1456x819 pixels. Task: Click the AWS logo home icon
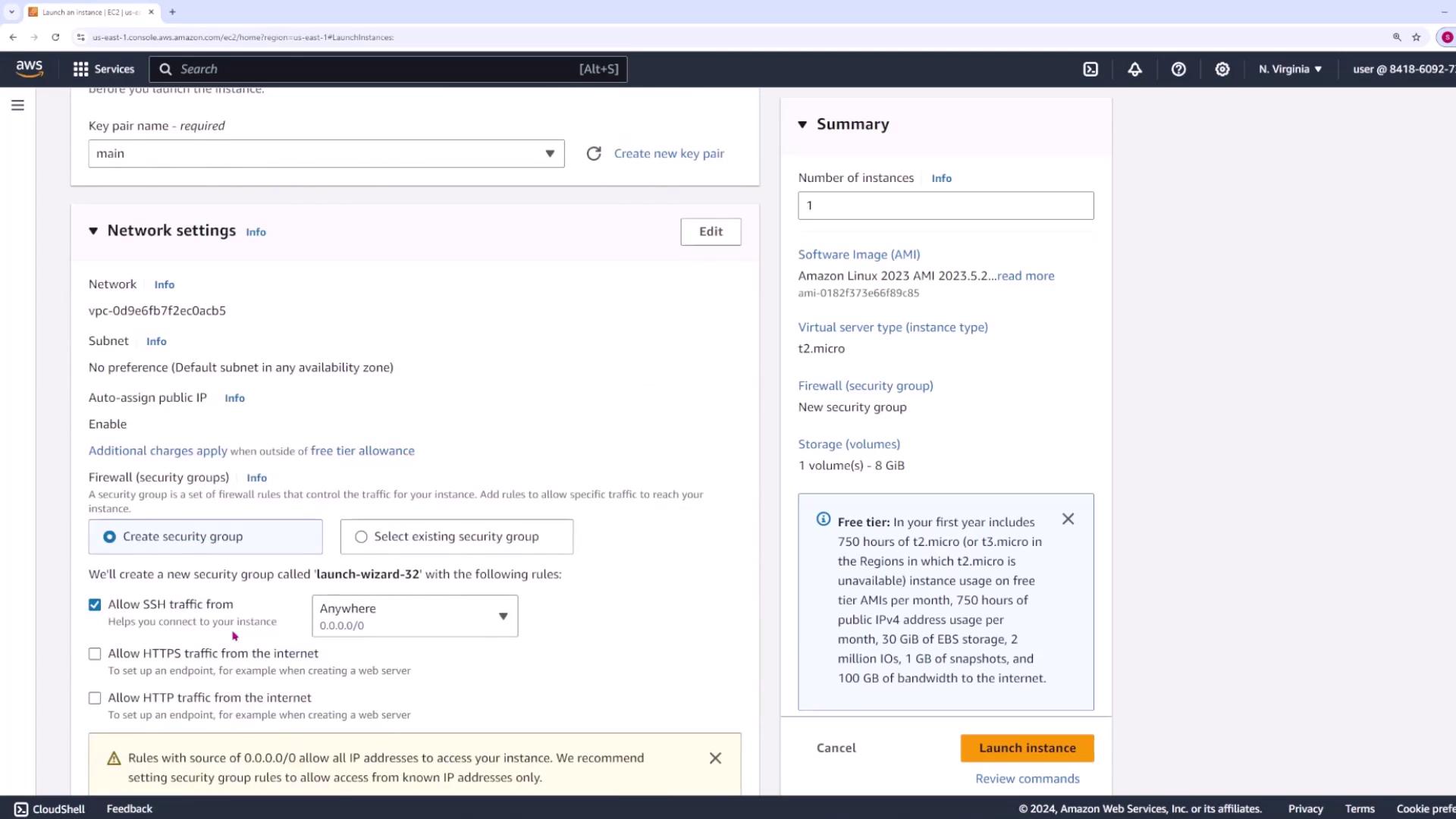30,68
